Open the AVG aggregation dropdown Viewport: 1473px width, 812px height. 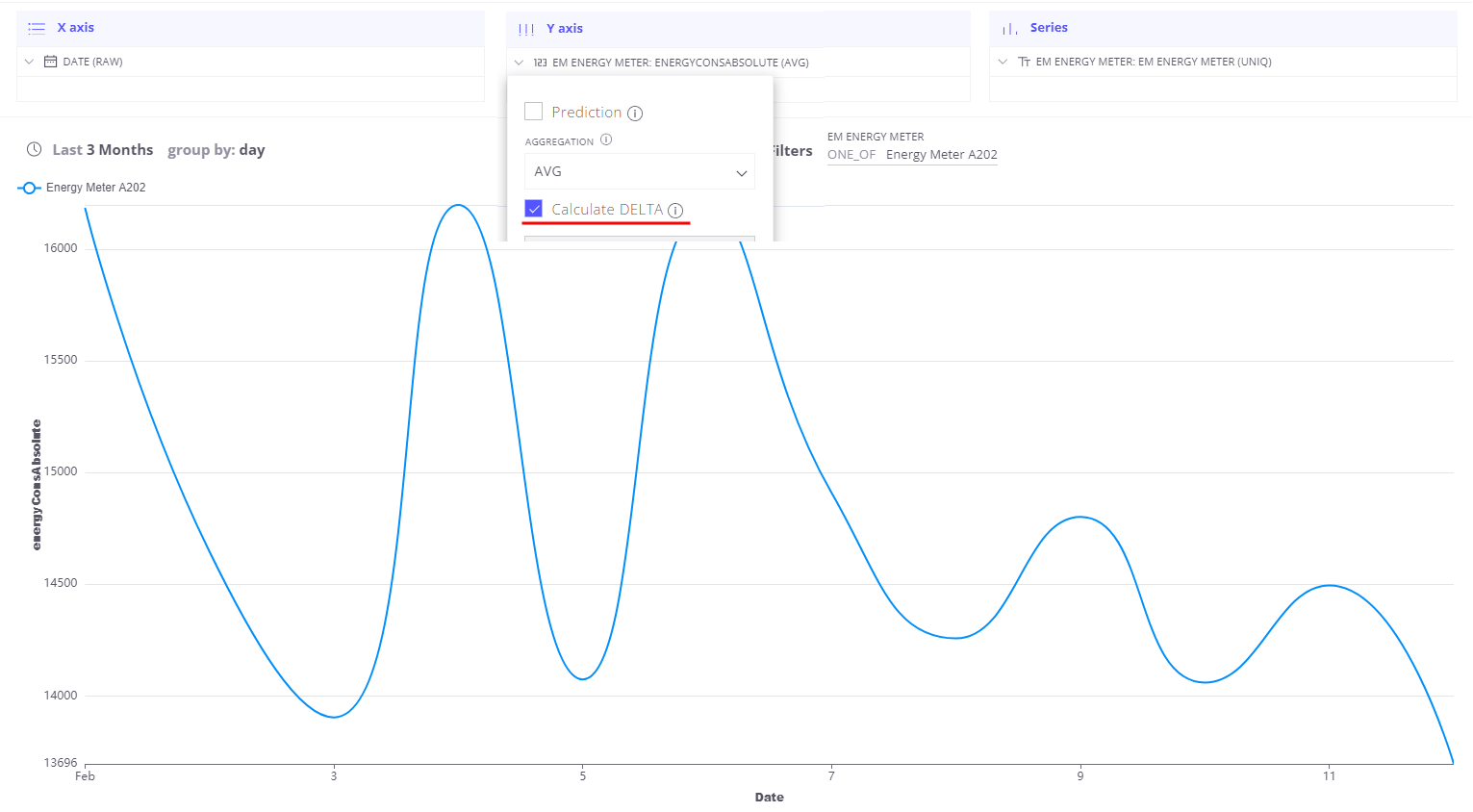point(640,171)
